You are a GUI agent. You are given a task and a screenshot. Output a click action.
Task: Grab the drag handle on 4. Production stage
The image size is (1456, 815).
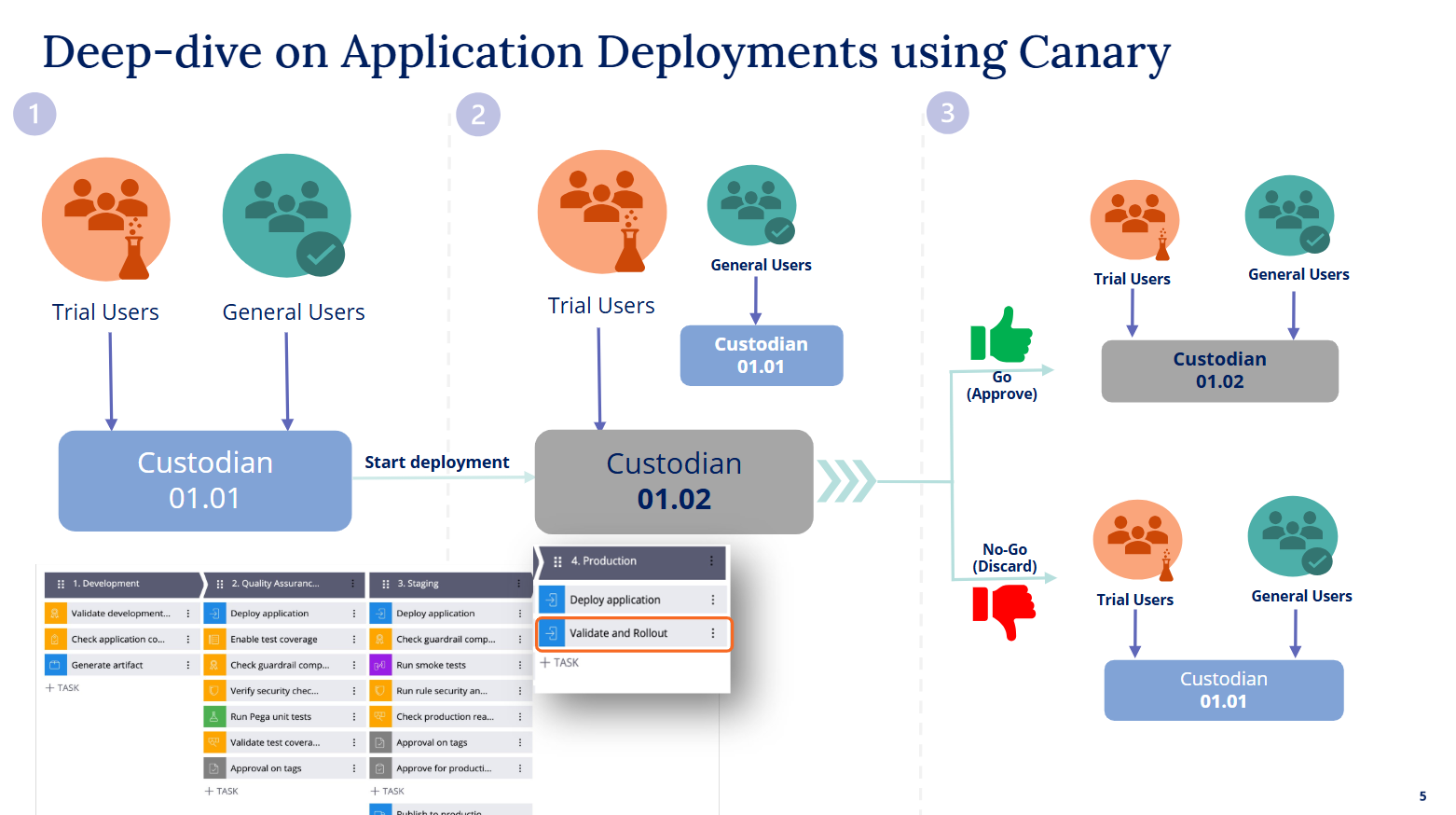tap(557, 561)
